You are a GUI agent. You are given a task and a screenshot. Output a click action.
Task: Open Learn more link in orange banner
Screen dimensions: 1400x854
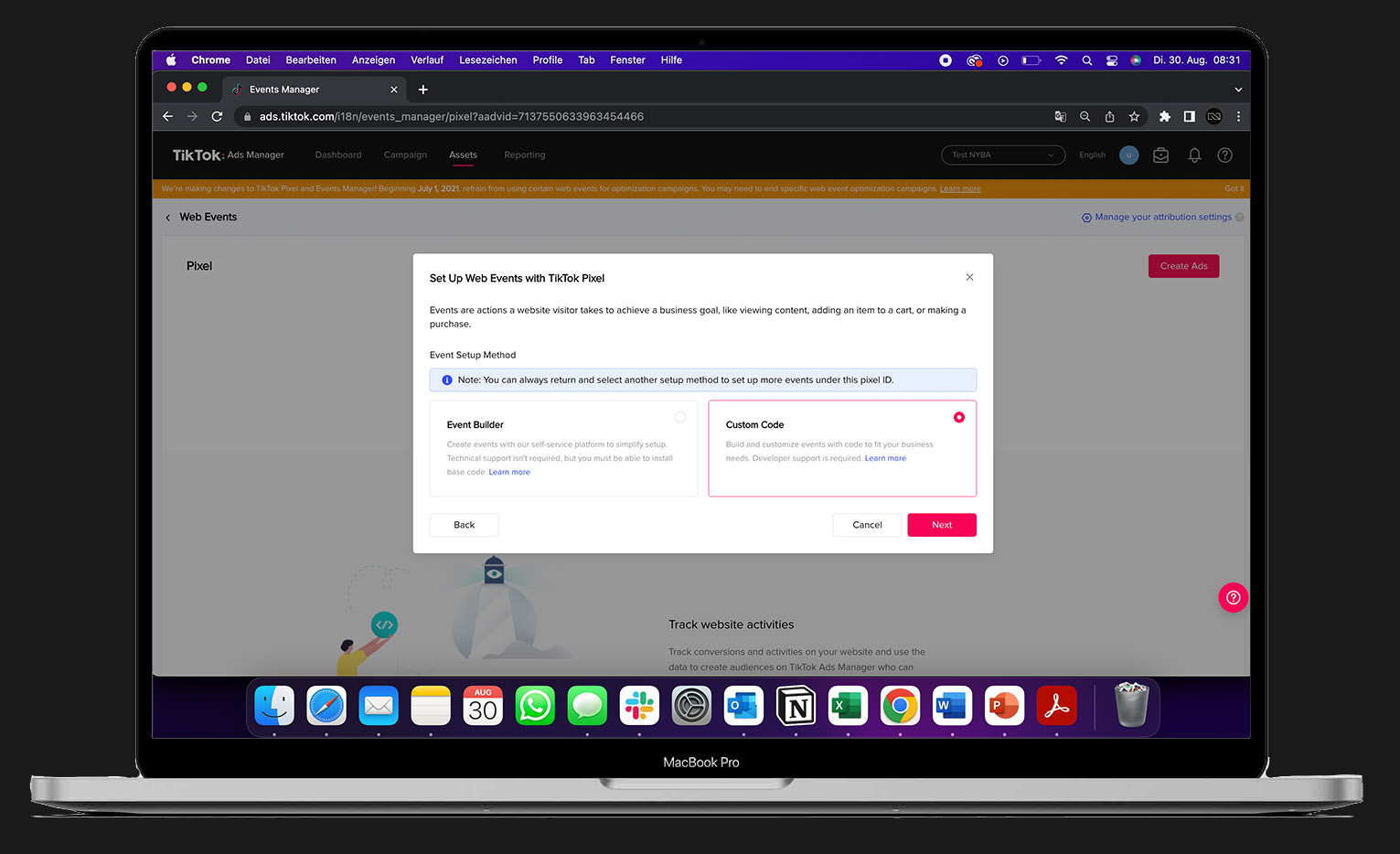point(960,189)
